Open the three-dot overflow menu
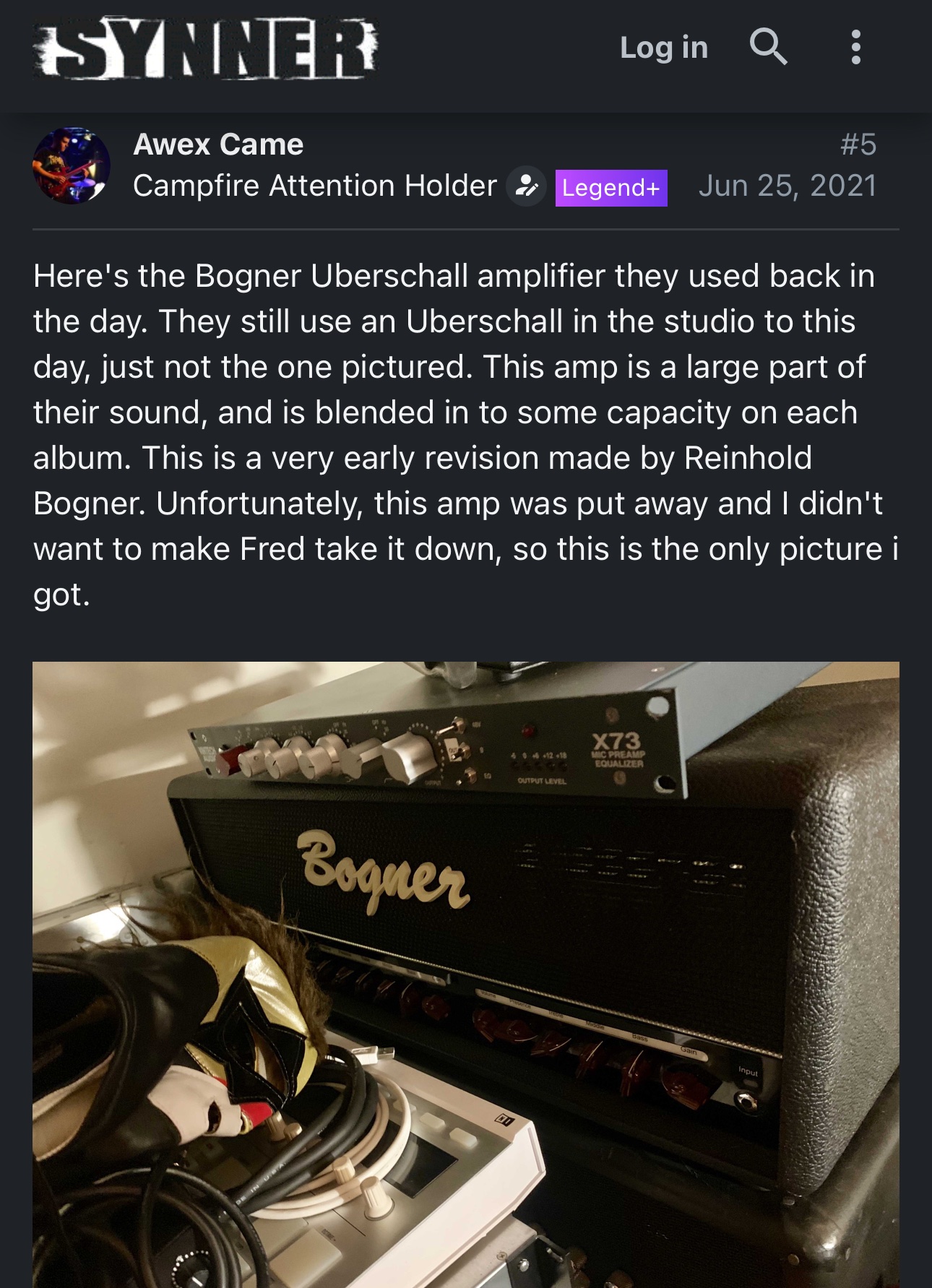 point(856,48)
